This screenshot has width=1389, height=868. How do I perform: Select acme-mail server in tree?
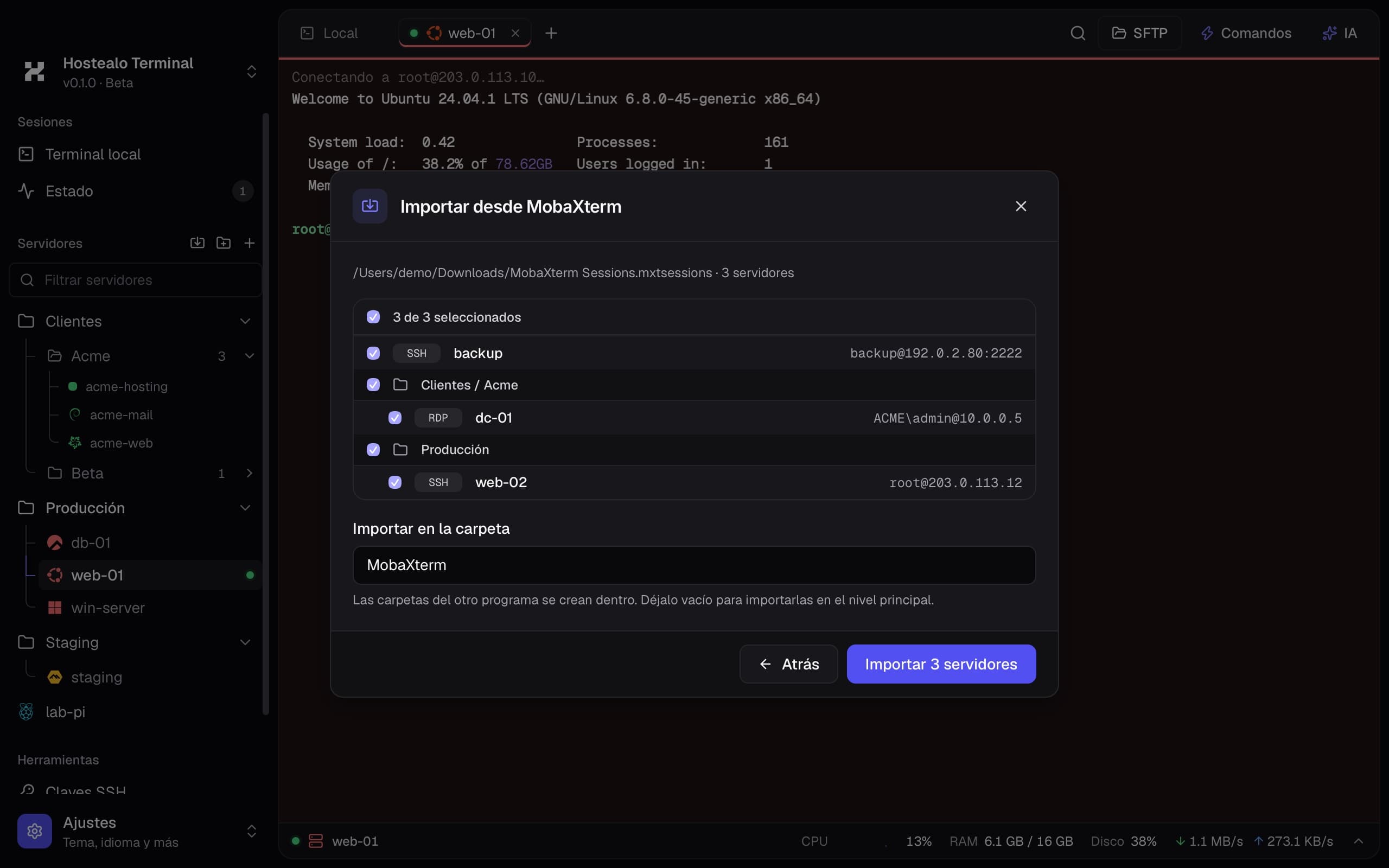point(121,414)
